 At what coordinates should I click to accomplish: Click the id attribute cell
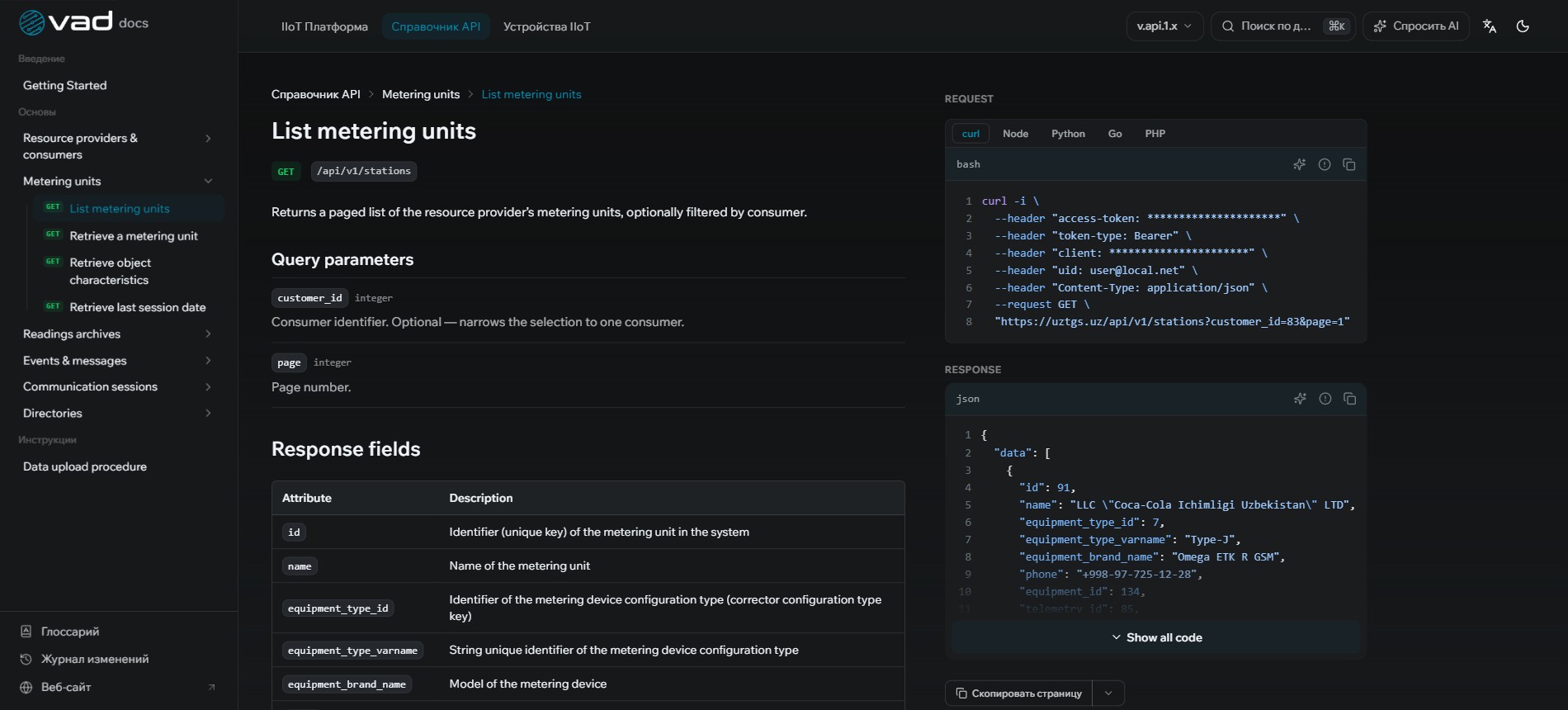tap(294, 532)
